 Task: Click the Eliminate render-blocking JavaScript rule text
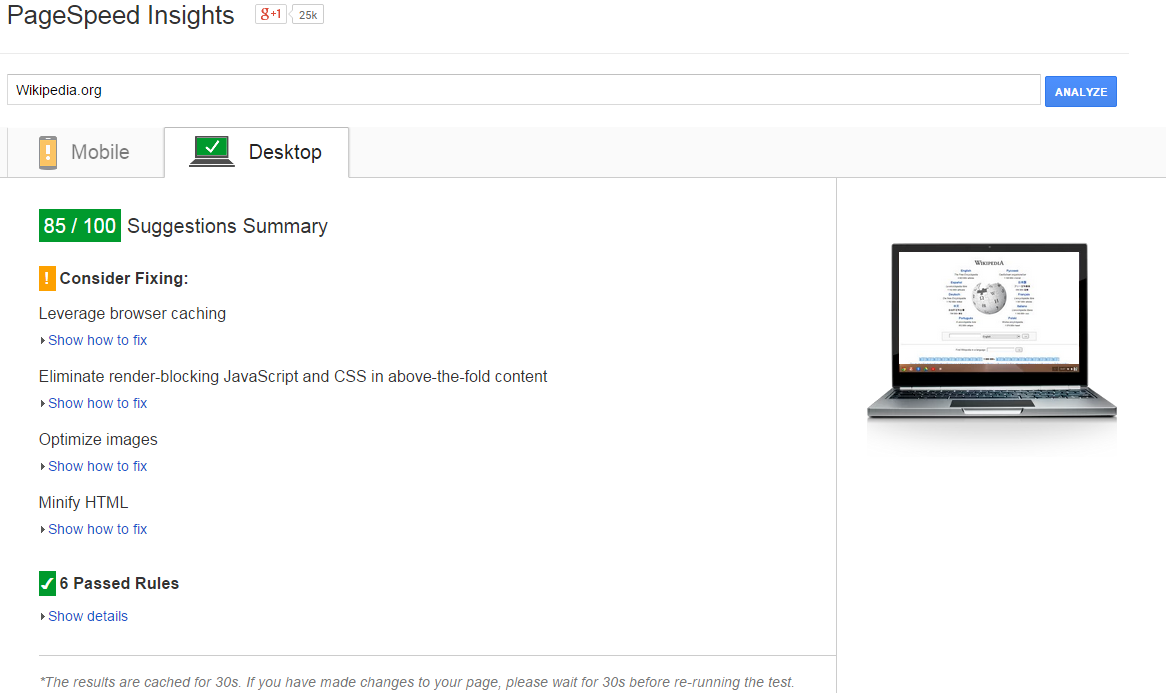coord(293,376)
